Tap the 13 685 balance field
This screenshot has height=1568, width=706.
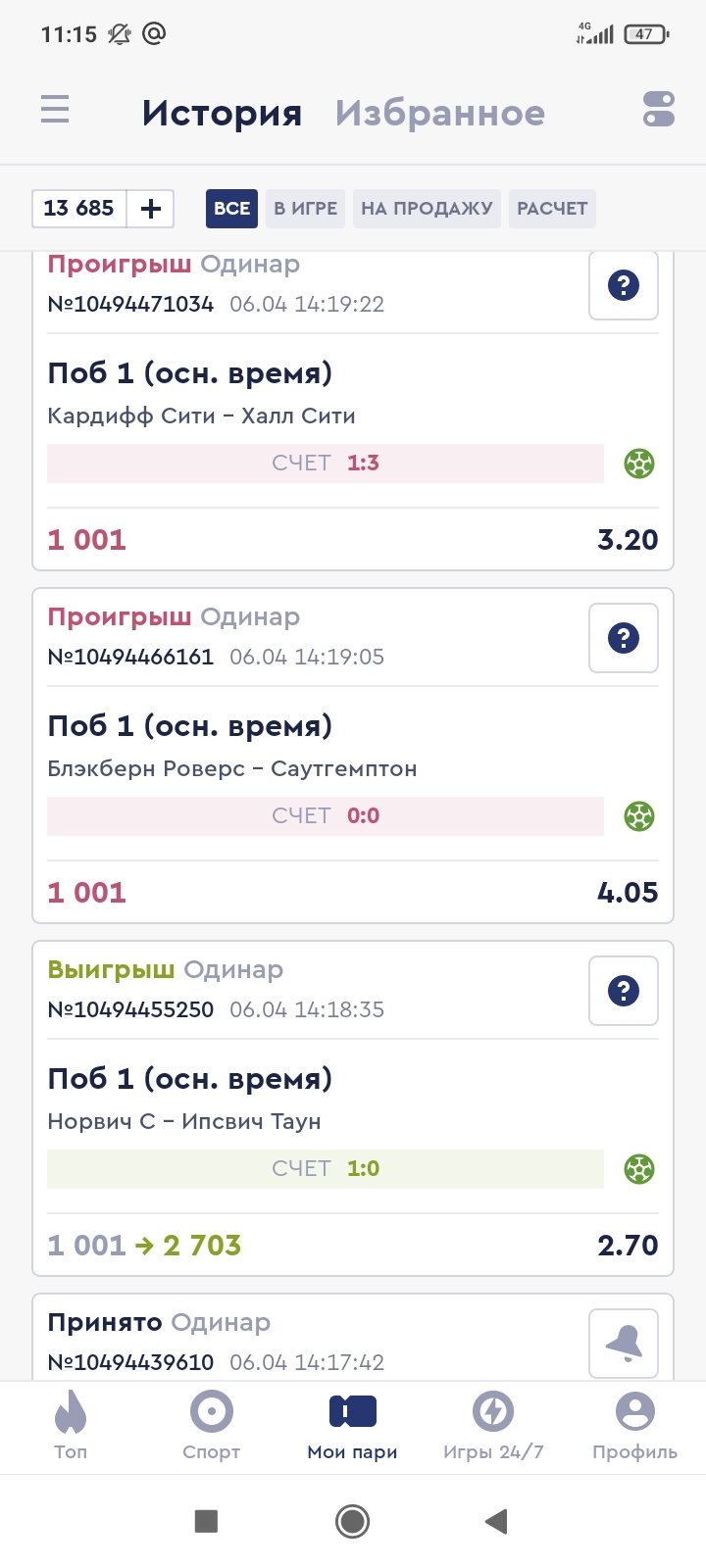click(x=79, y=208)
